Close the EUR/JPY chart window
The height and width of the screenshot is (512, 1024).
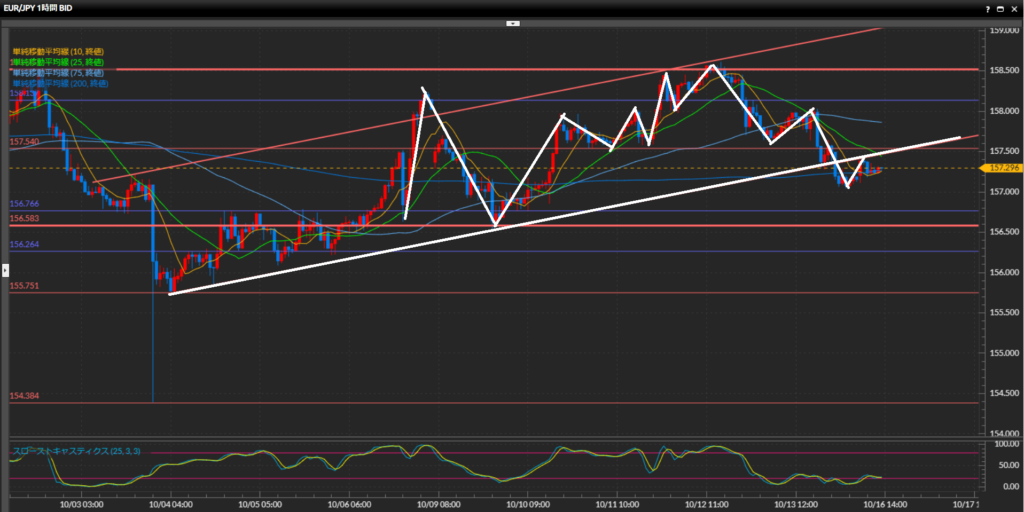coord(1014,7)
